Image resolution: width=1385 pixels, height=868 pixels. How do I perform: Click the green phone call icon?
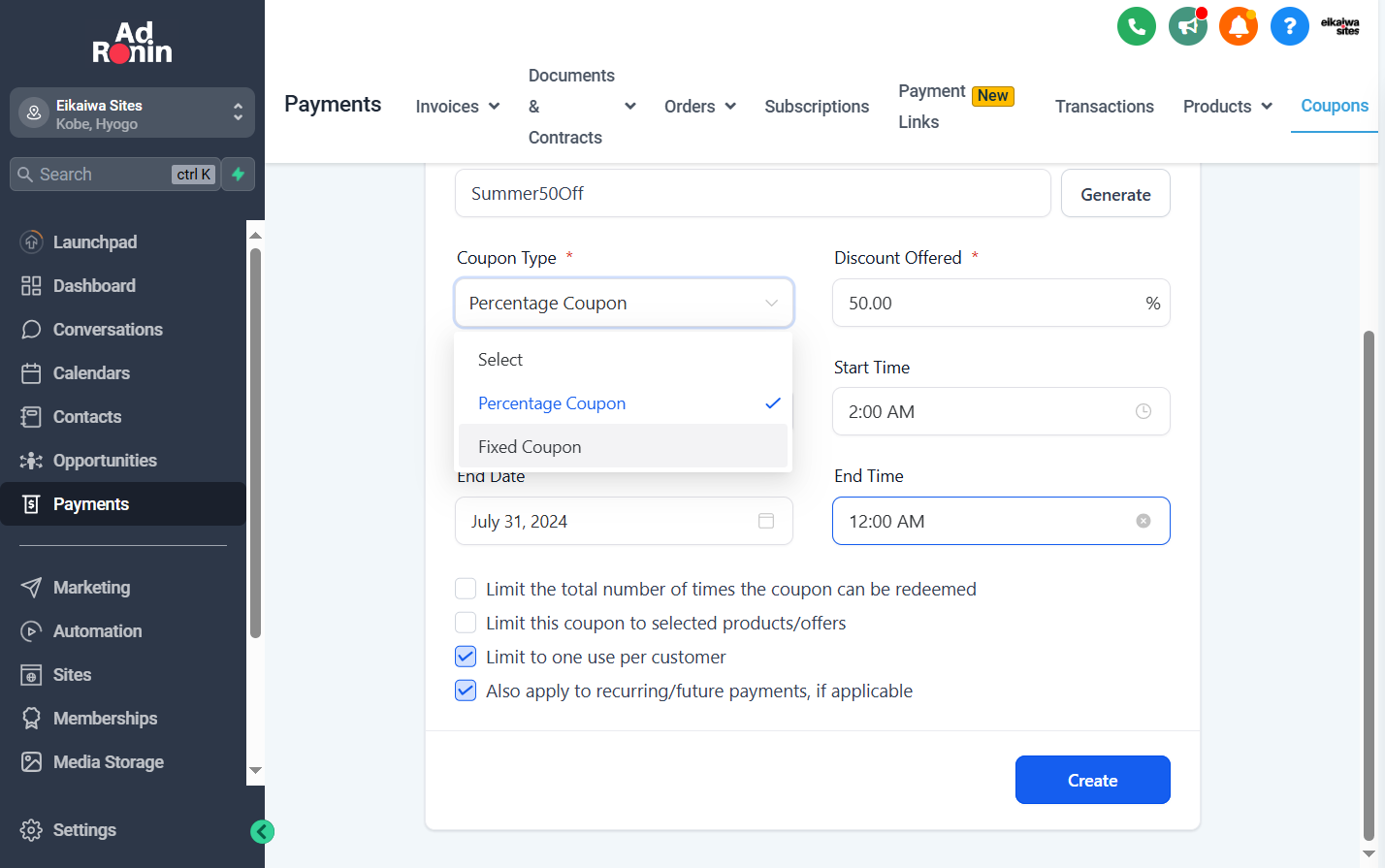coord(1136,26)
